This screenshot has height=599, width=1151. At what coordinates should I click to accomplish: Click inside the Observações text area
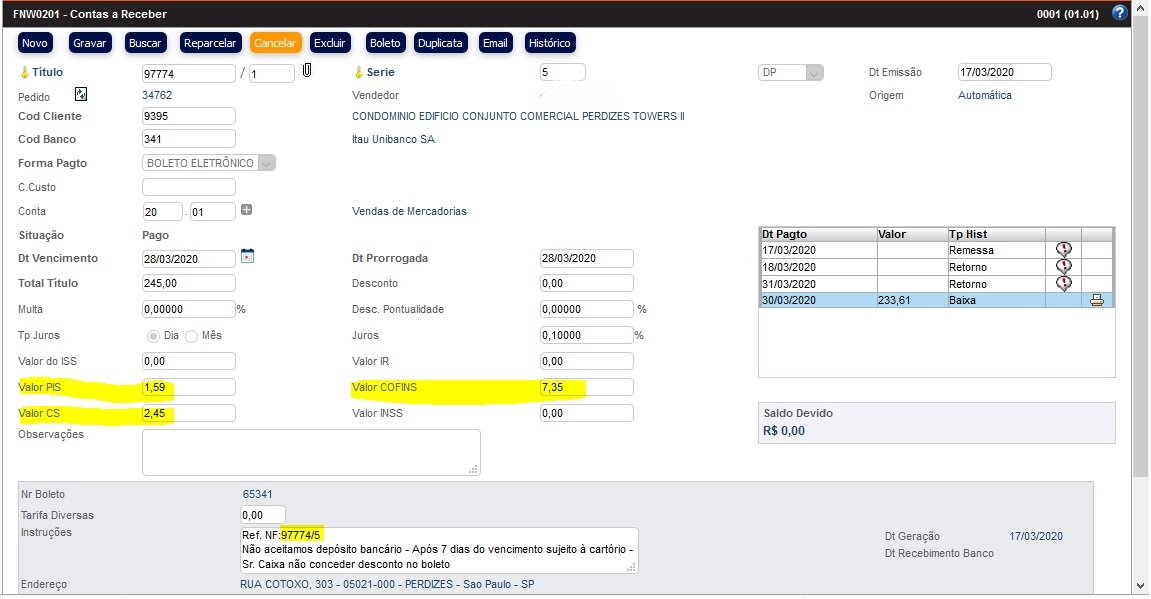(x=310, y=452)
